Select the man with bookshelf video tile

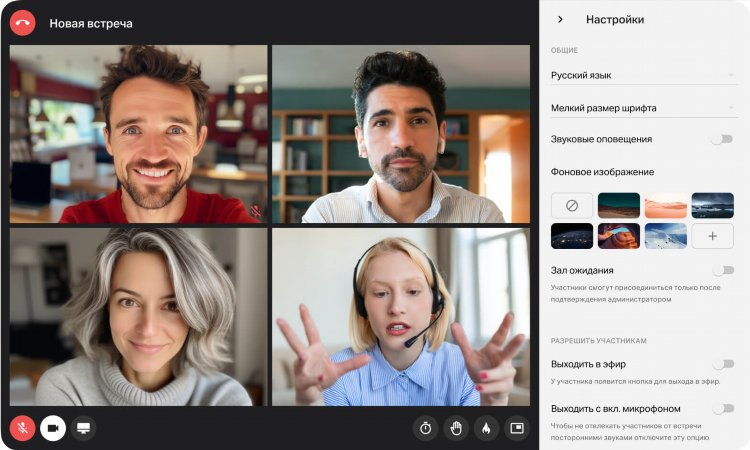pyautogui.click(x=401, y=134)
